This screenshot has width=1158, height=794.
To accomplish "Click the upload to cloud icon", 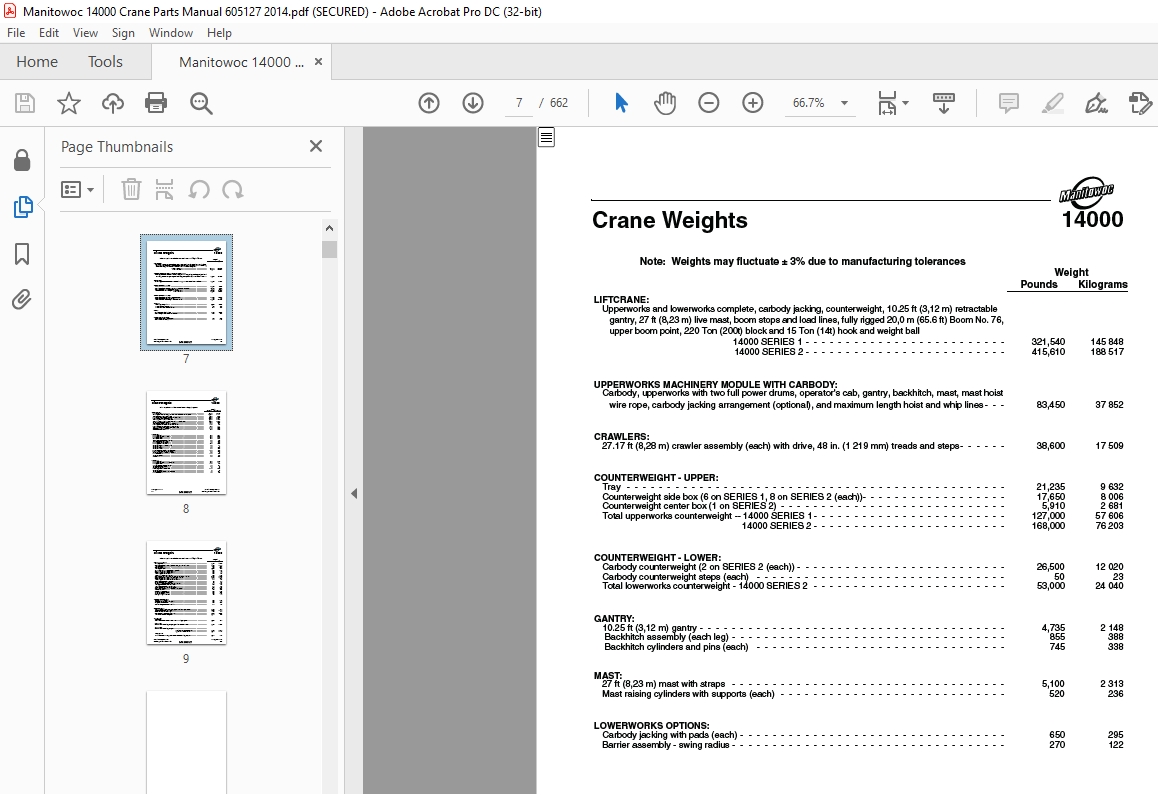I will pyautogui.click(x=112, y=103).
